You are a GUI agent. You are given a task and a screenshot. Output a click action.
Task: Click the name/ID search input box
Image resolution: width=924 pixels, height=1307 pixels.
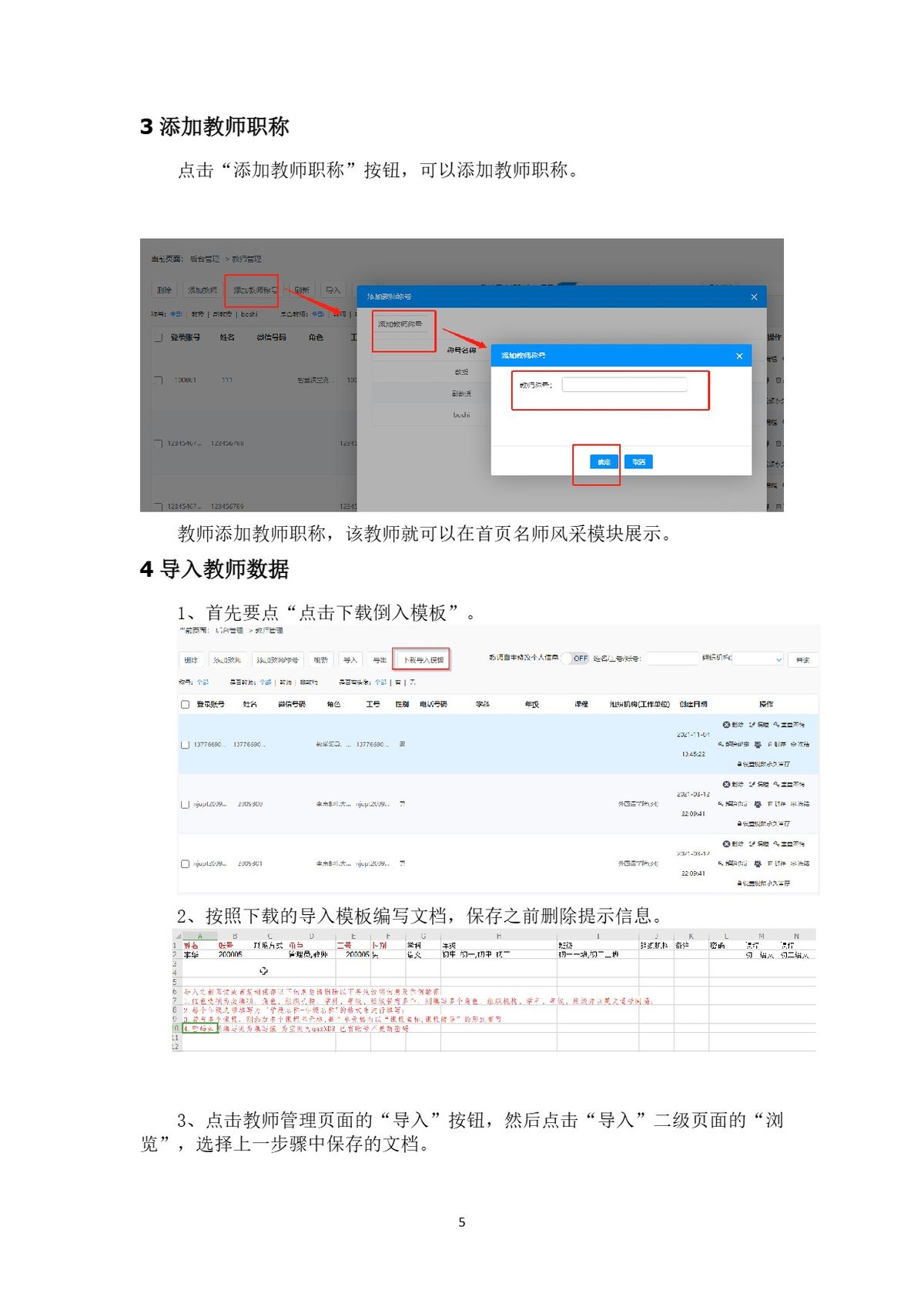click(x=671, y=659)
